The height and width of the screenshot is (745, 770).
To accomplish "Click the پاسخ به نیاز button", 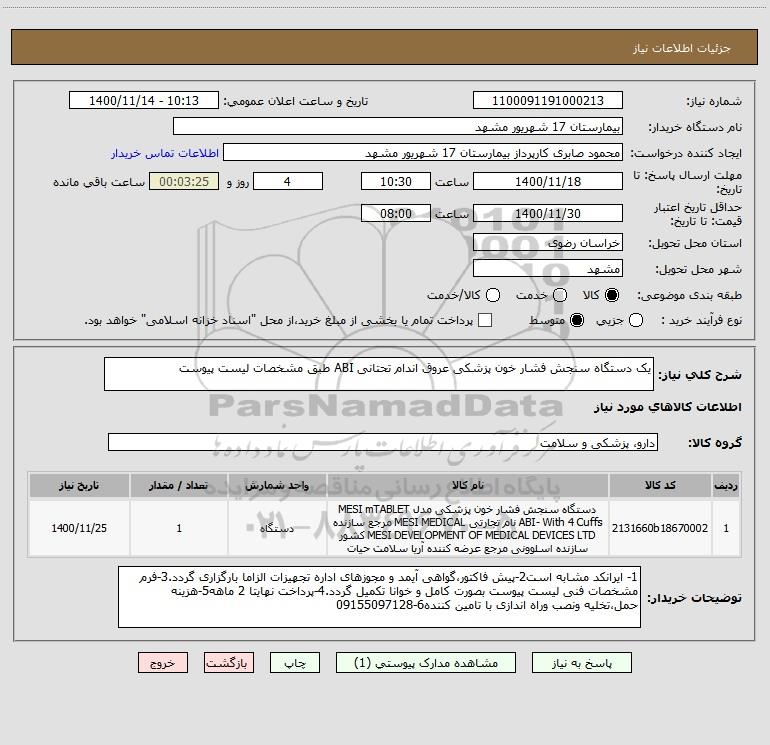I will coord(582,663).
